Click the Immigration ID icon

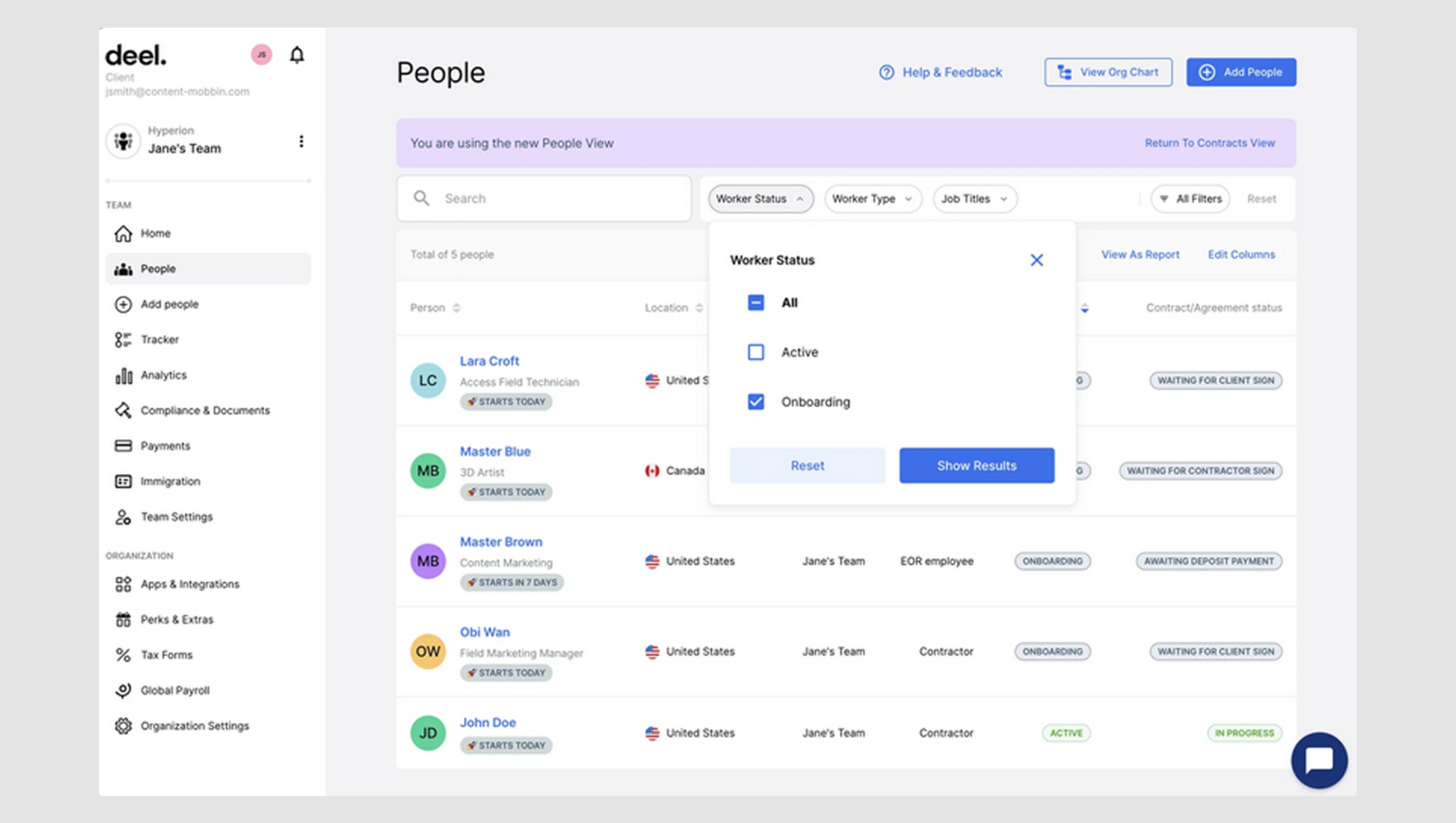point(123,481)
